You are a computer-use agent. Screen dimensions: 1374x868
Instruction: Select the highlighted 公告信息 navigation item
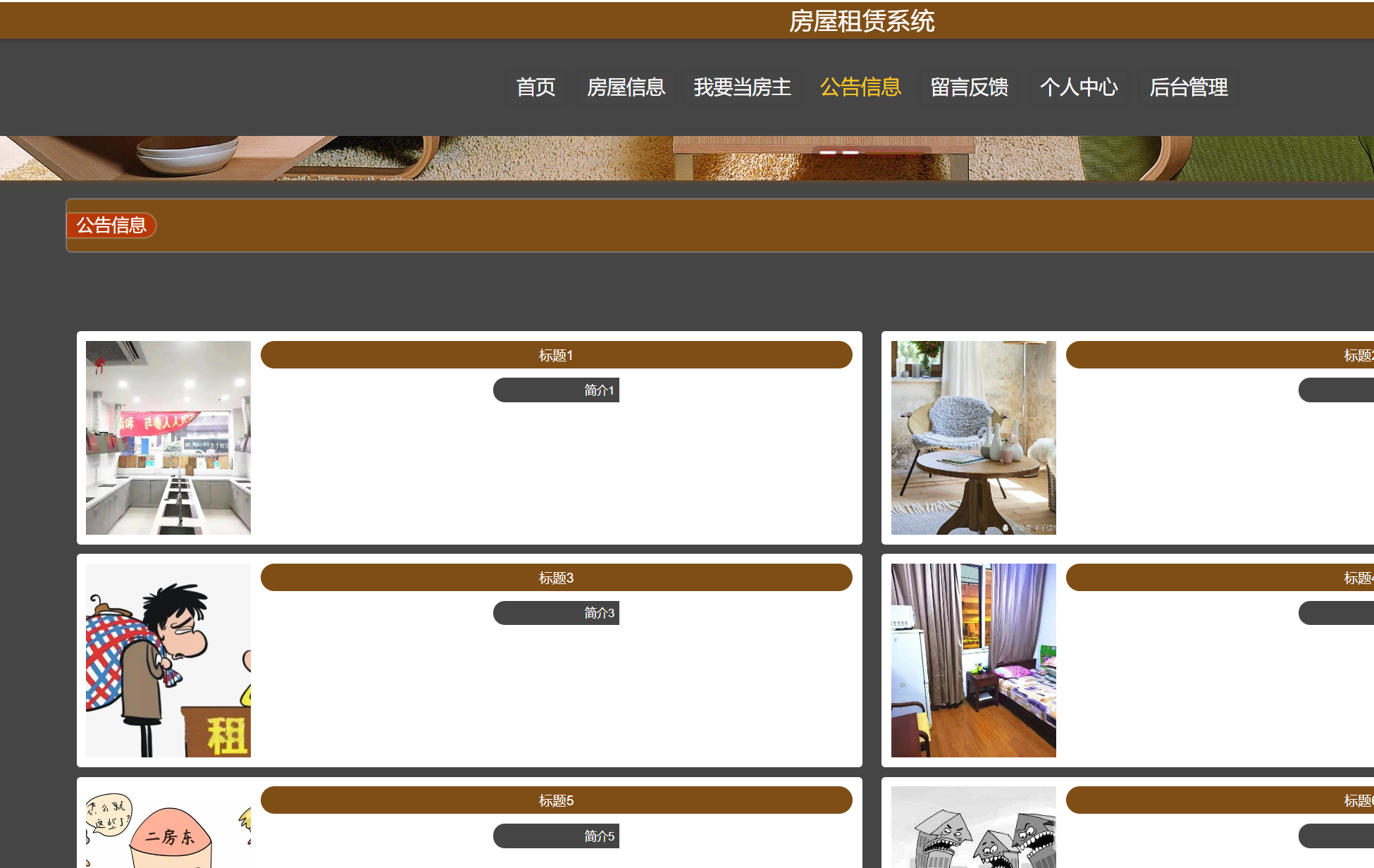pyautogui.click(x=860, y=87)
